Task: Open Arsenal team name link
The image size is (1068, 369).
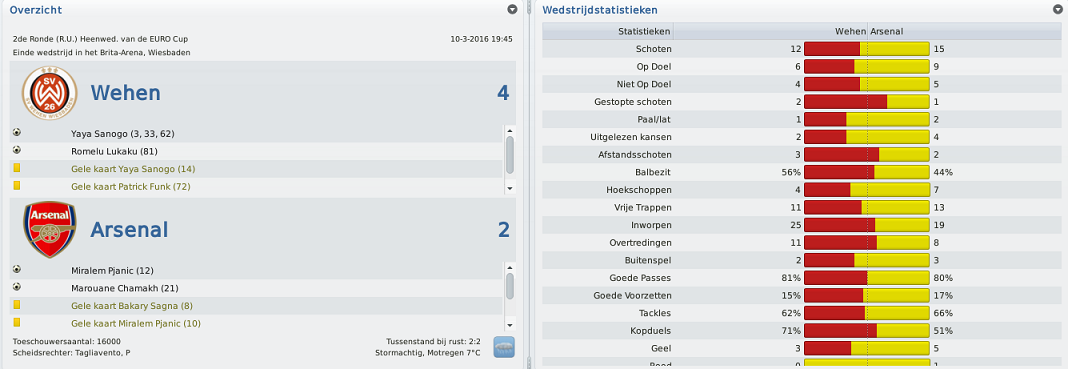Action: [129, 229]
